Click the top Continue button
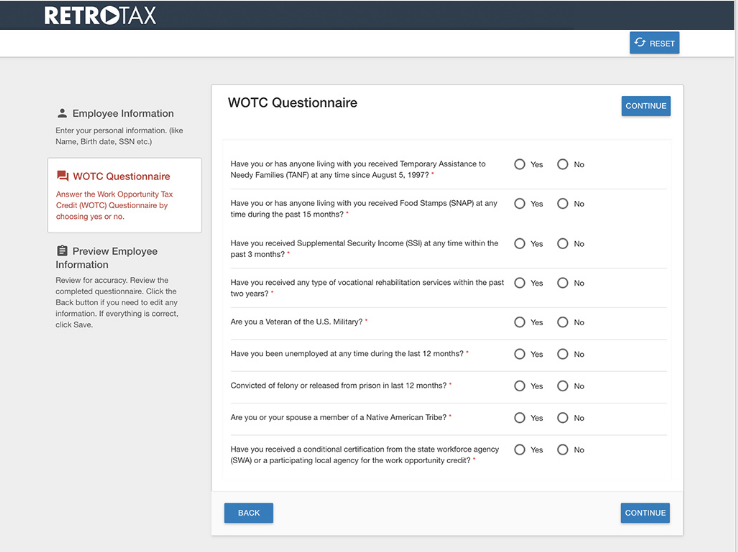Screen dimensions: 738x552 click(x=646, y=106)
